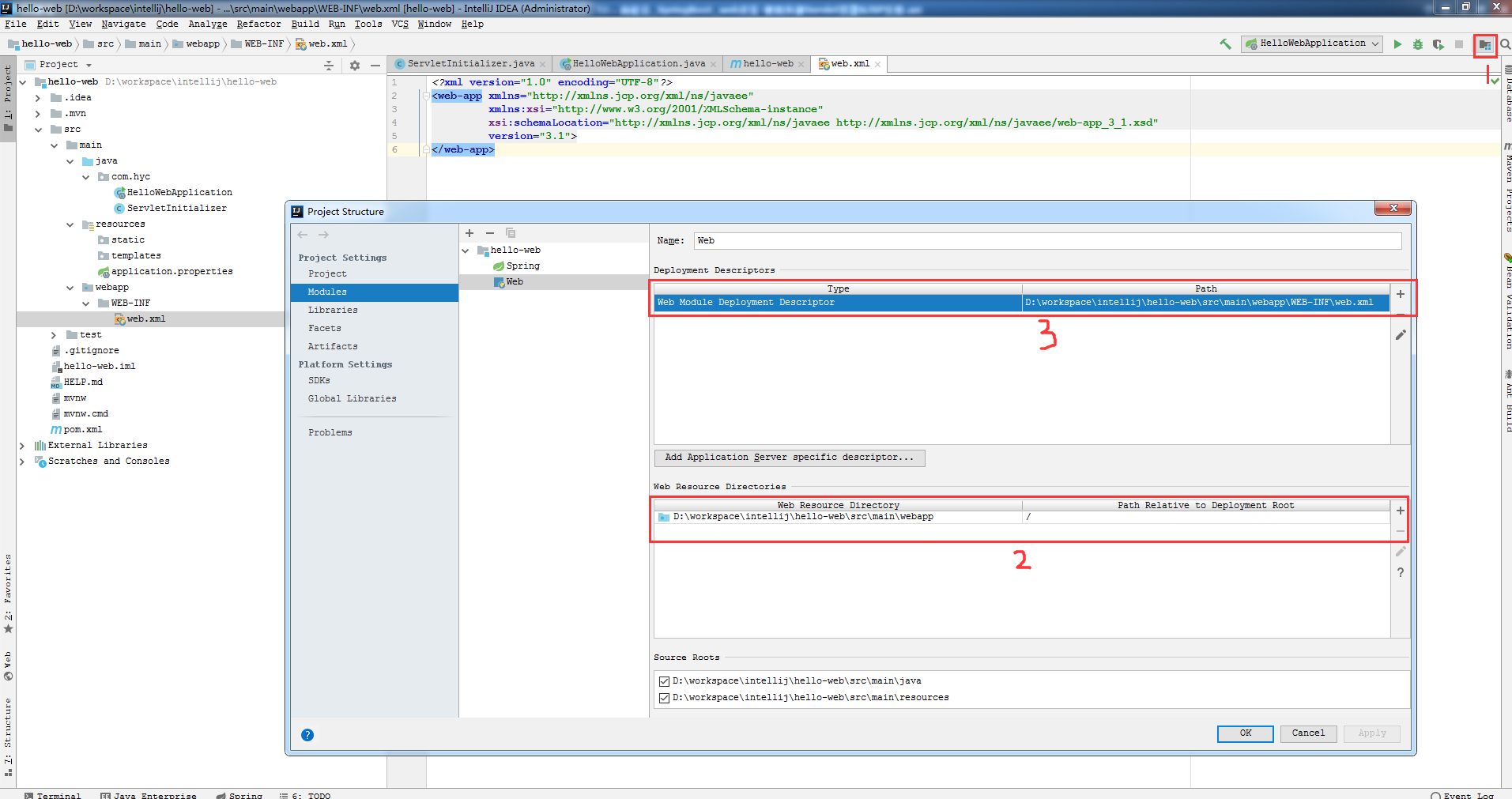The image size is (1512, 799).
Task: Remove selected module with minus icon
Action: point(490,233)
